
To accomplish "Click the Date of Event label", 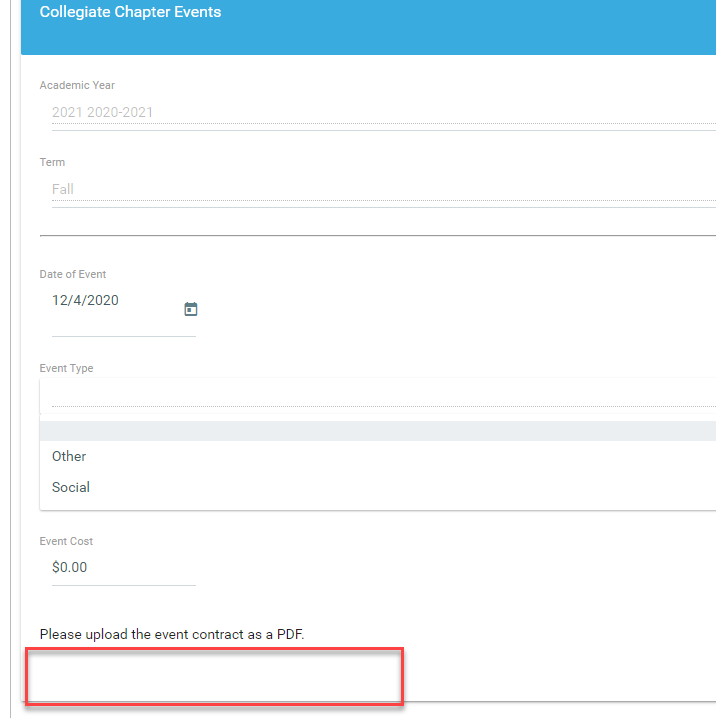I will click(x=73, y=274).
